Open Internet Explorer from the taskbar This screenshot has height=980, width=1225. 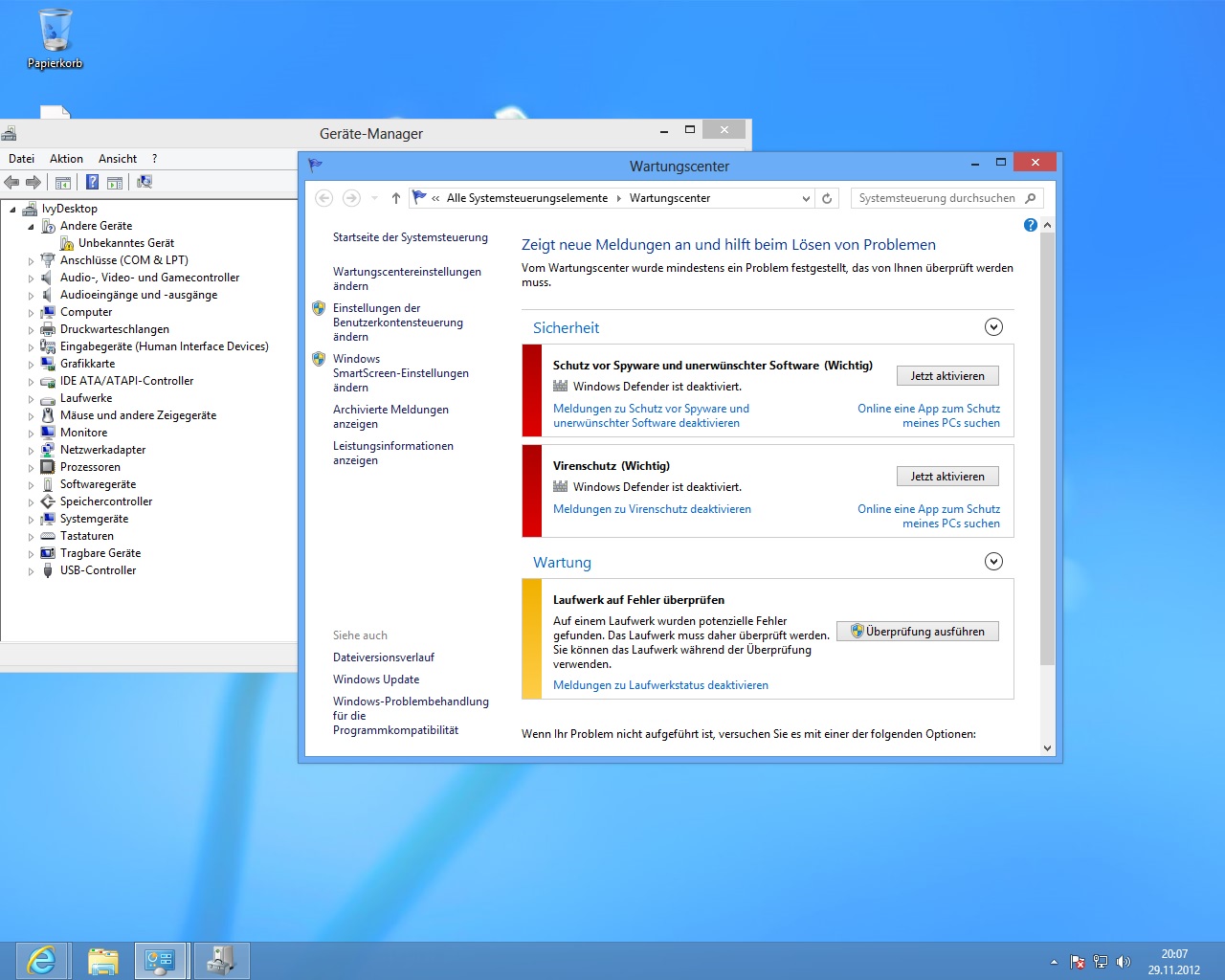(x=41, y=960)
